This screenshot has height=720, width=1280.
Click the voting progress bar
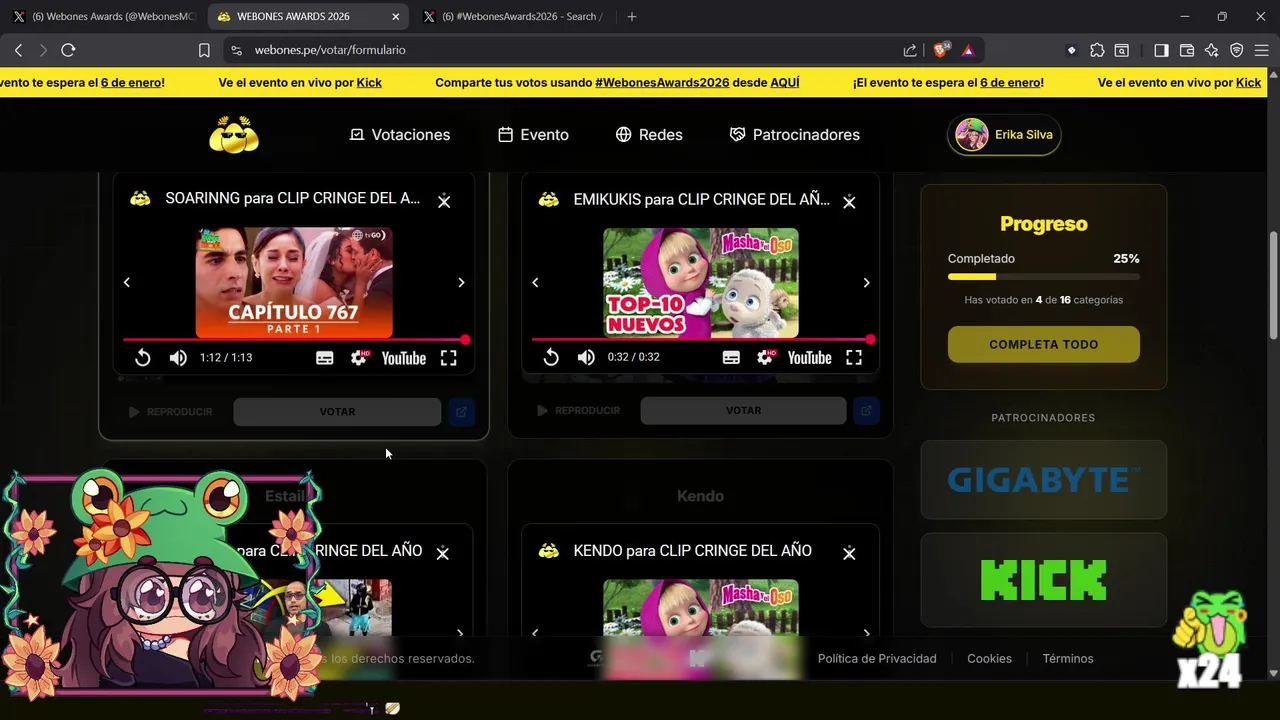[x=1044, y=276]
